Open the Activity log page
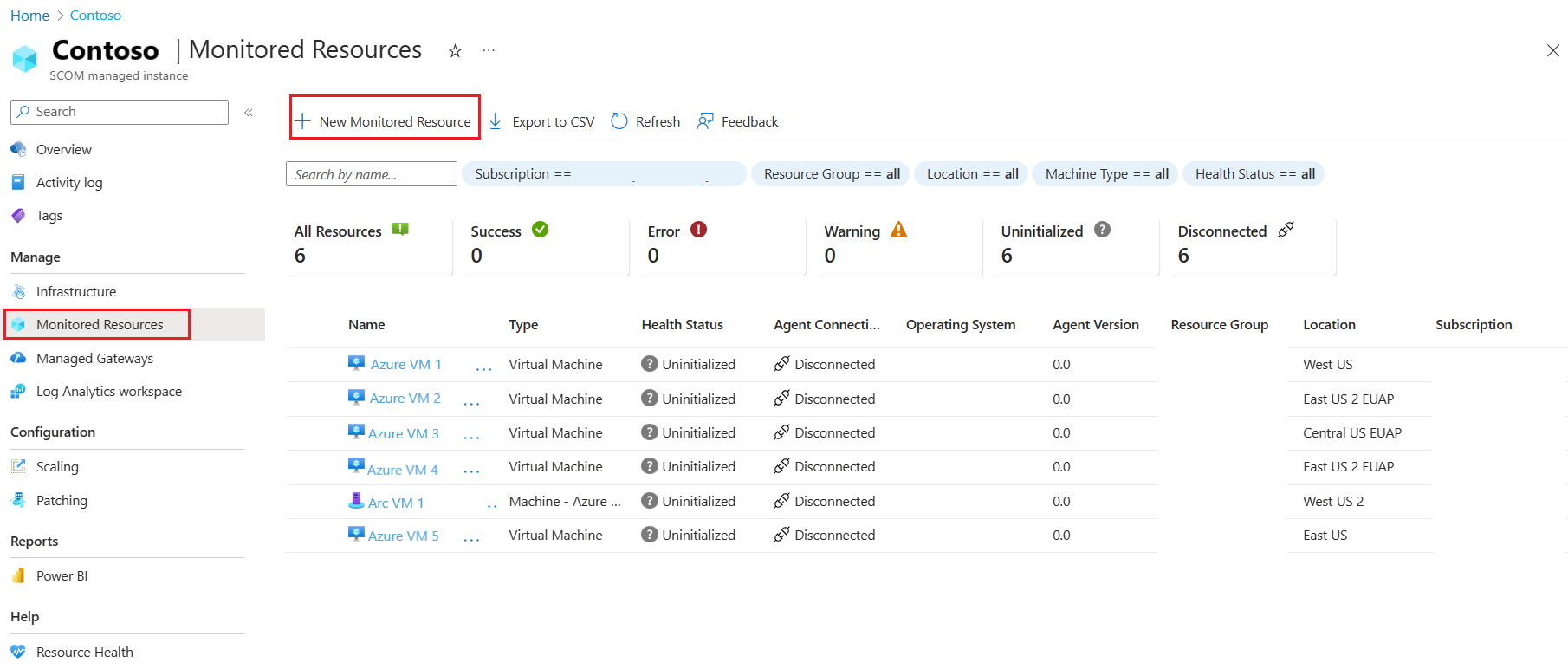 pos(69,182)
